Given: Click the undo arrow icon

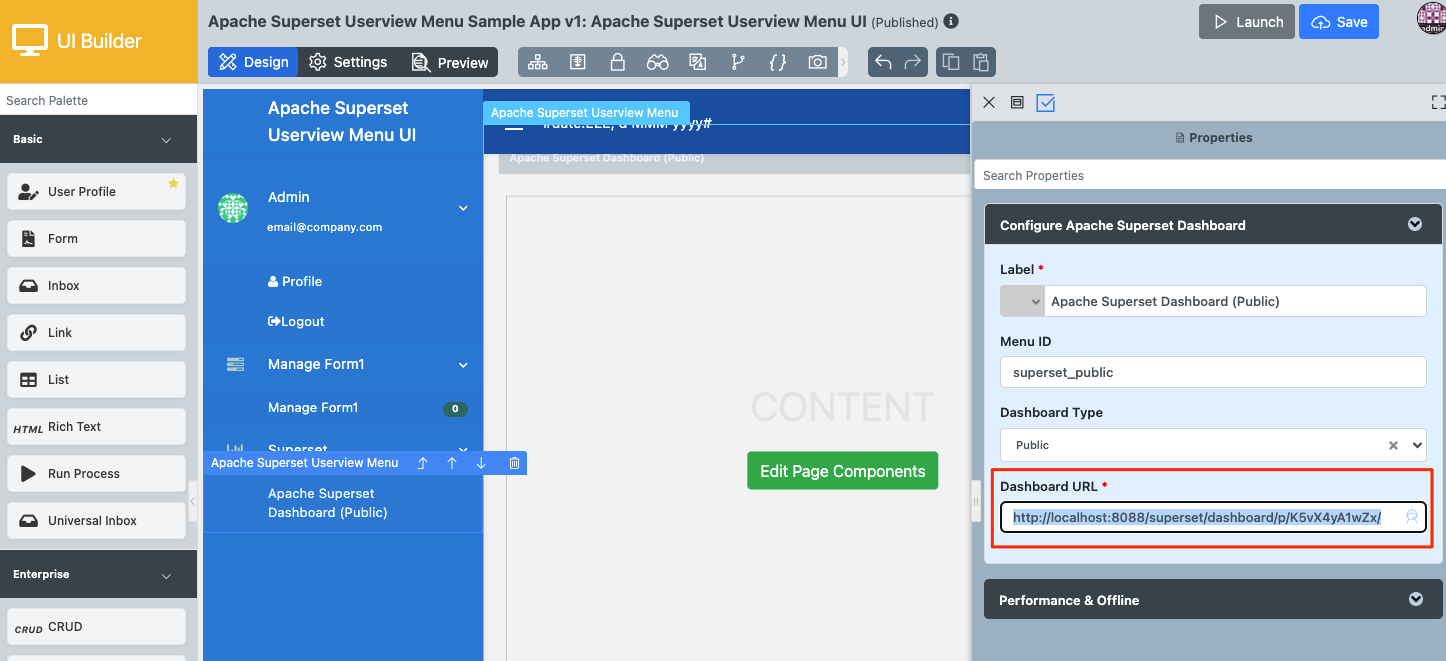Looking at the screenshot, I should (883, 62).
